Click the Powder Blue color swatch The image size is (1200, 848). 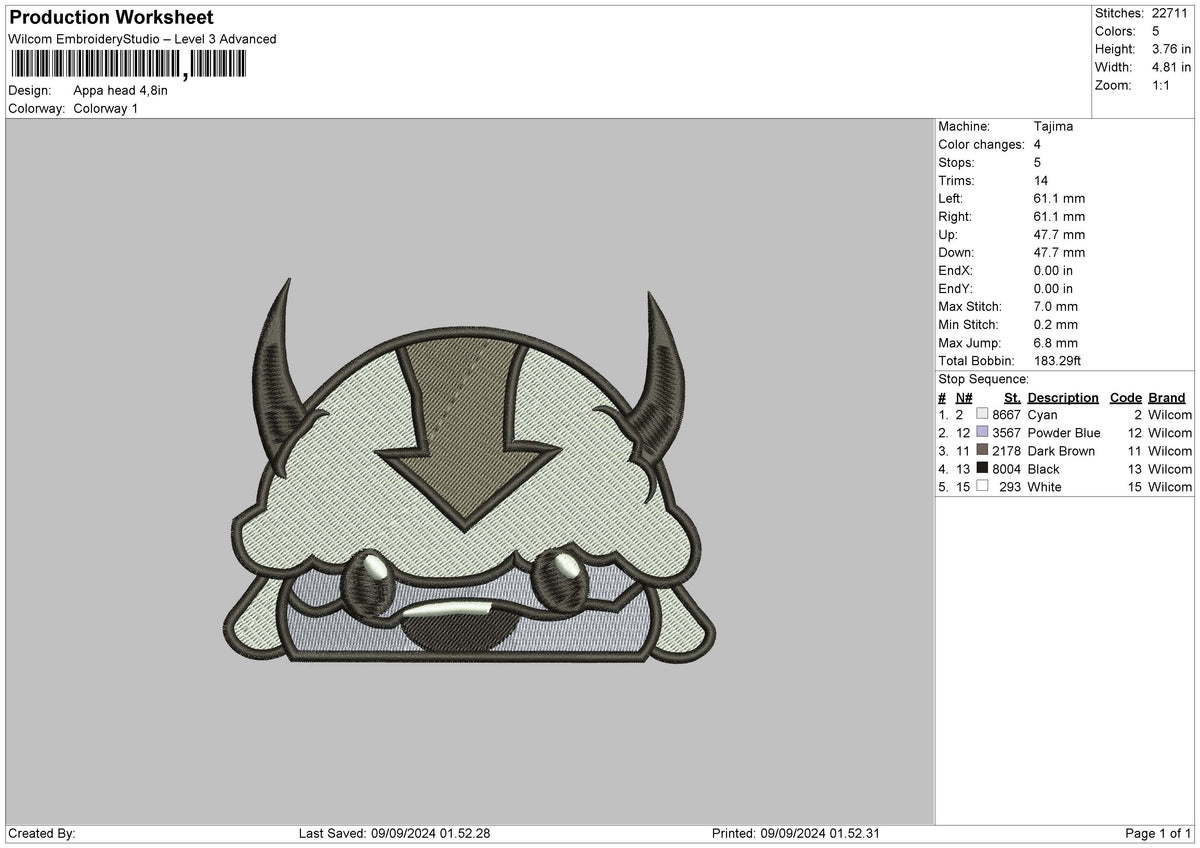tap(984, 433)
